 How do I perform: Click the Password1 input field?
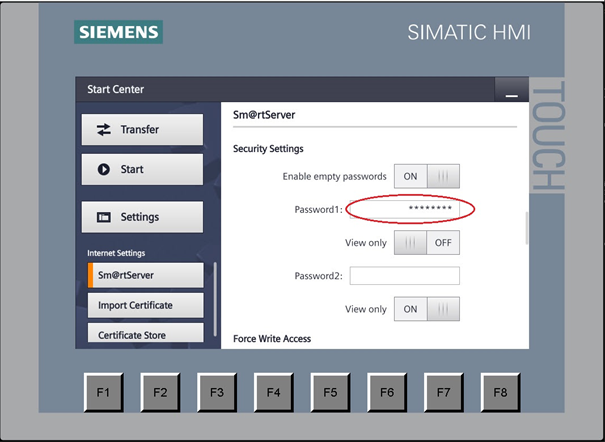coord(404,209)
